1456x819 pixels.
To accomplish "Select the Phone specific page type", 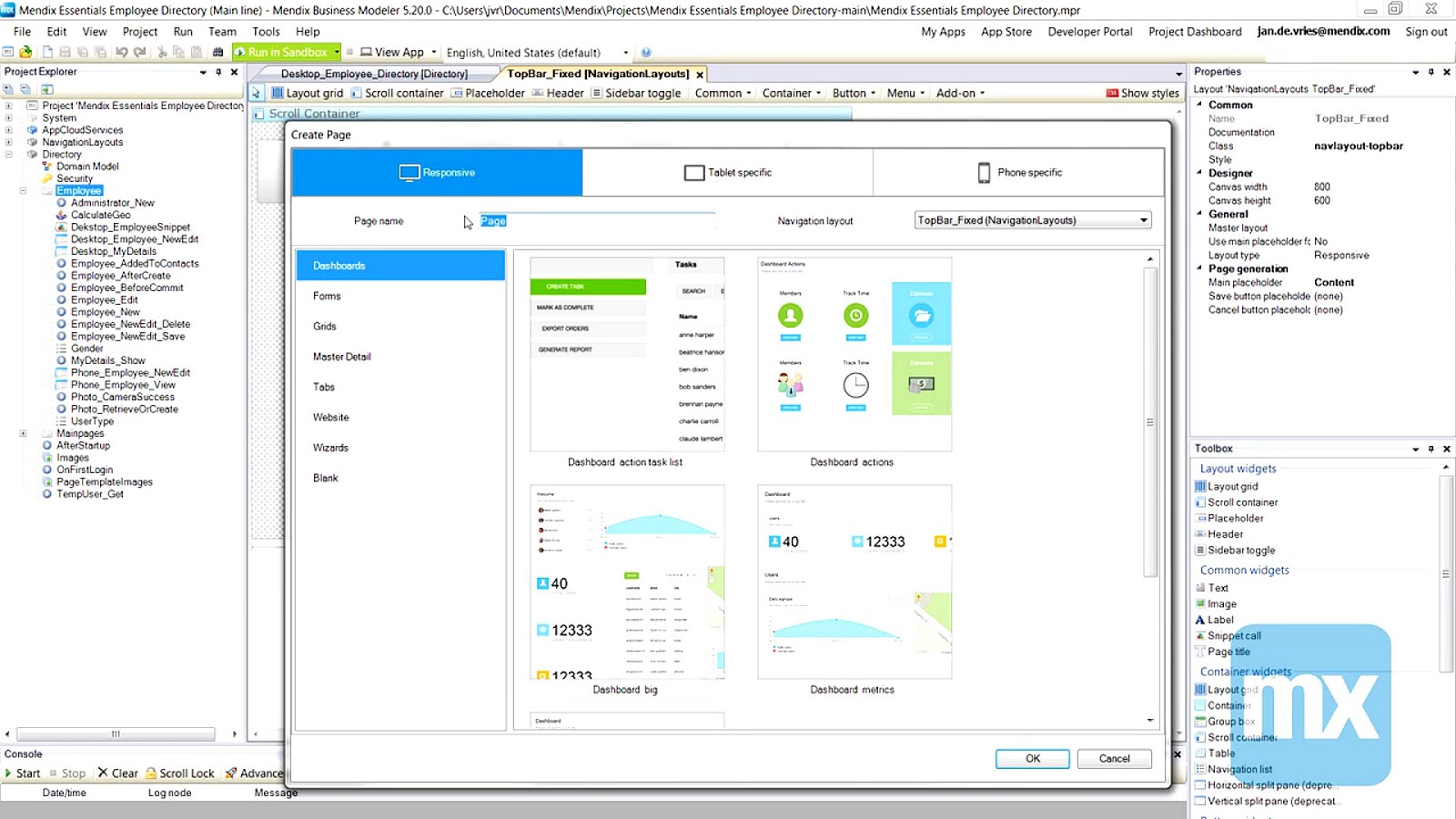I will 1019,172.
